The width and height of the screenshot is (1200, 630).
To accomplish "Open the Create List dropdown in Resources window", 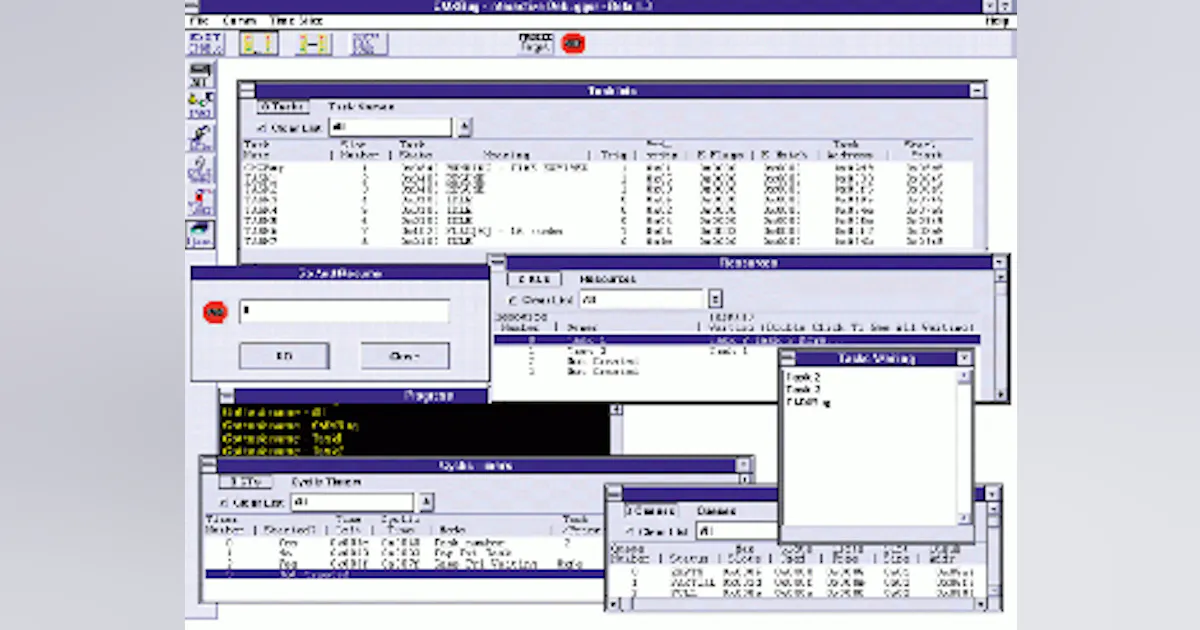I will point(715,298).
